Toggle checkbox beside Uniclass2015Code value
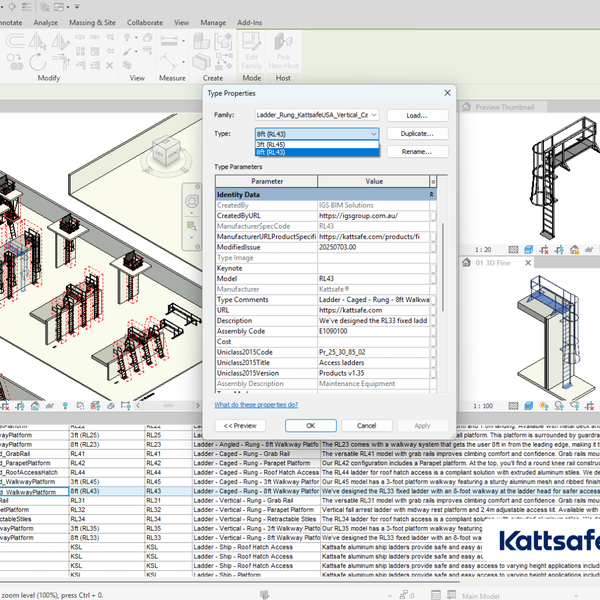Screen dimensions: 600x600 coord(433,352)
